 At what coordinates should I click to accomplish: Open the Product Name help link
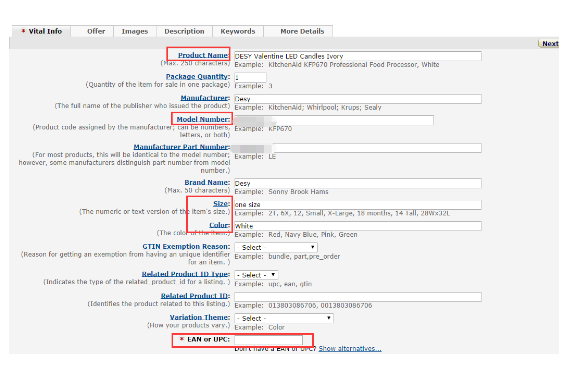pos(203,55)
